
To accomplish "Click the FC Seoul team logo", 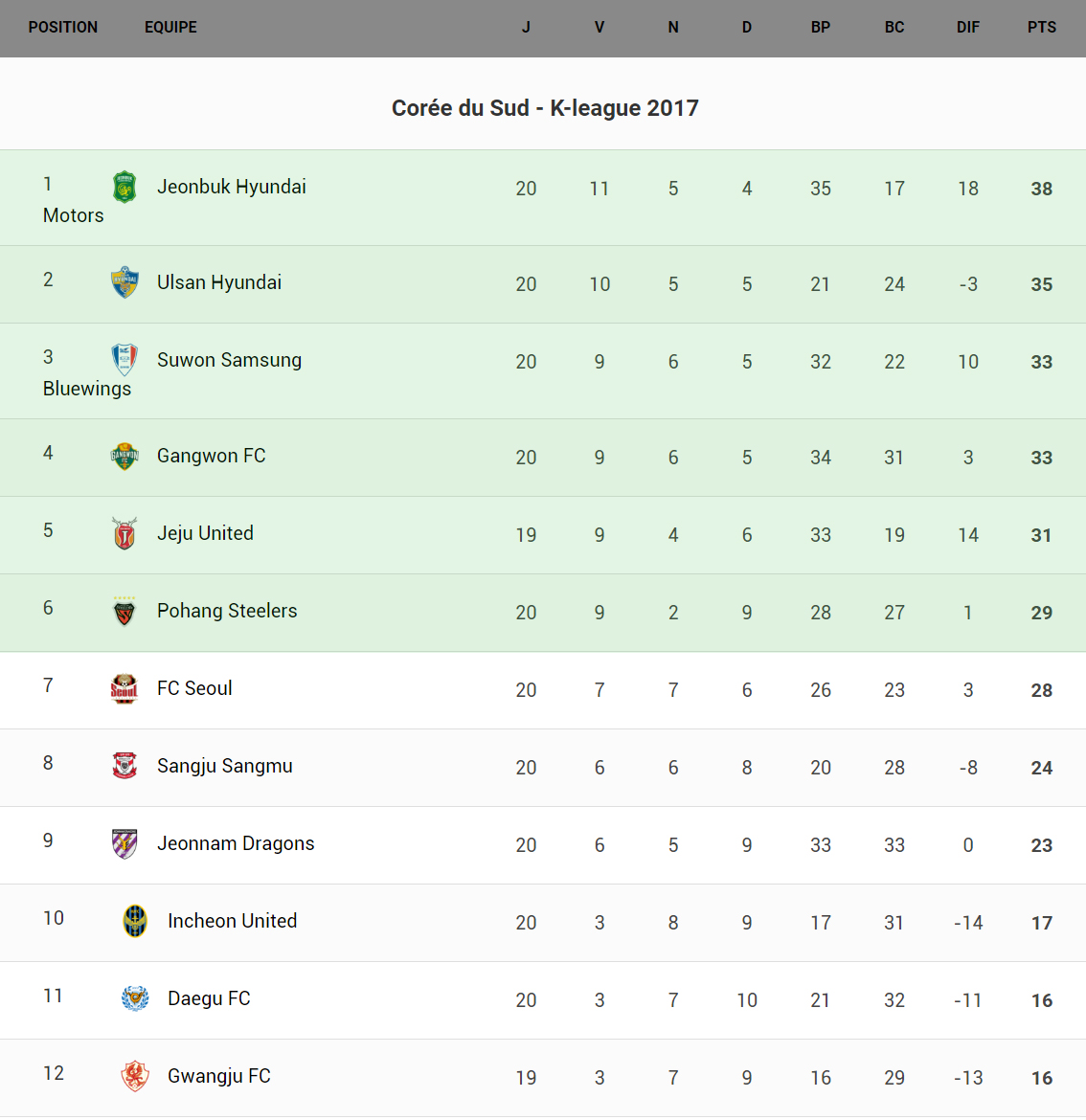I will tap(124, 688).
